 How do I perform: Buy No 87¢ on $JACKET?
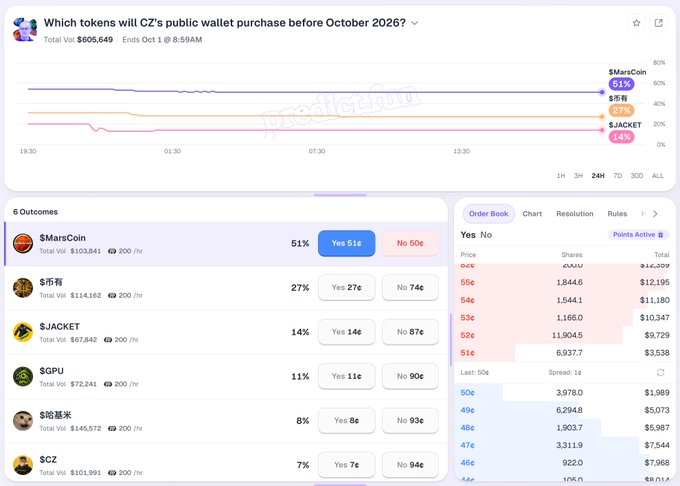tap(410, 332)
